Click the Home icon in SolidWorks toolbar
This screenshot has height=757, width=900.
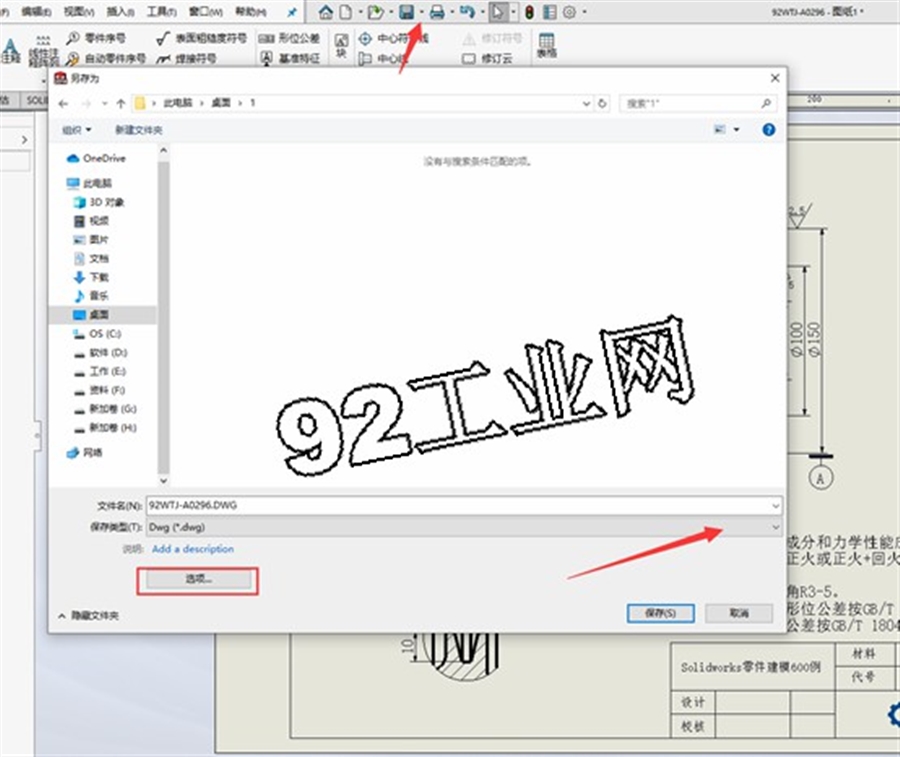[x=325, y=12]
